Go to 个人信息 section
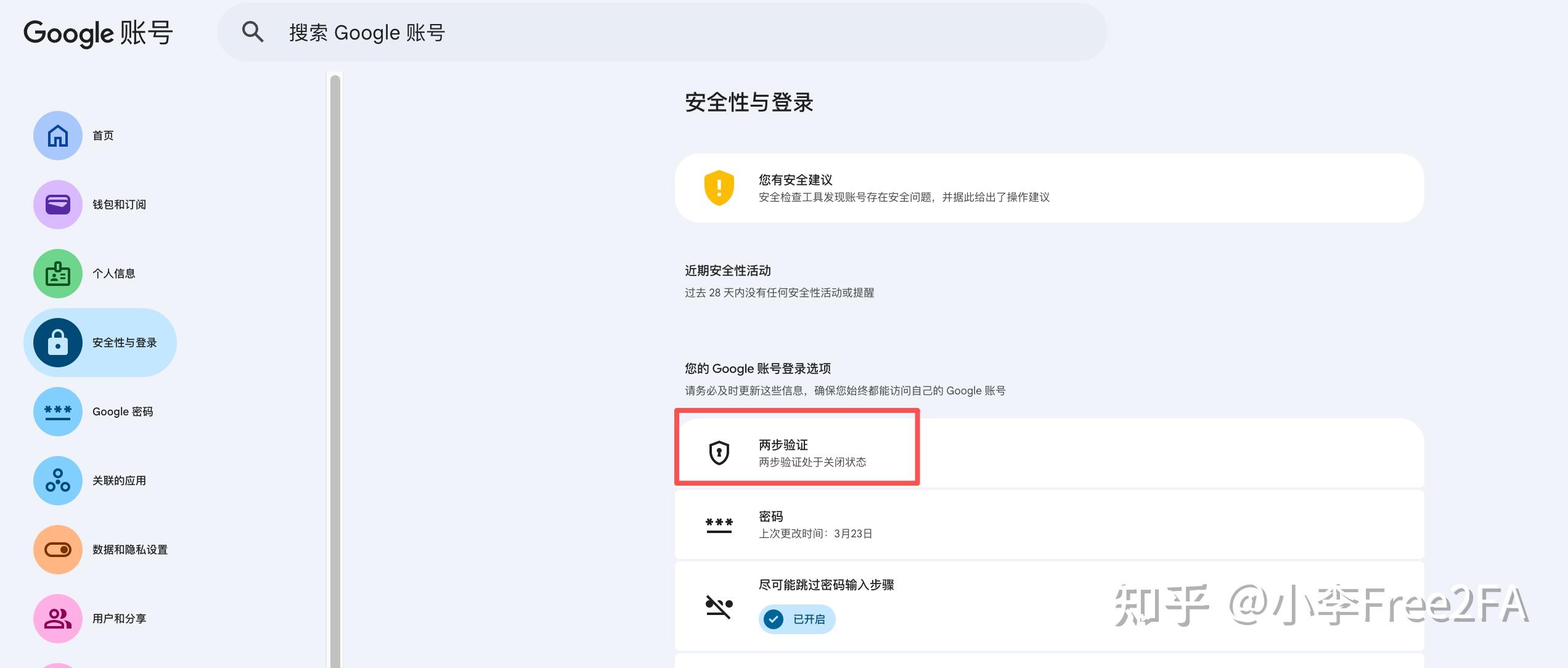The height and width of the screenshot is (668, 1568). [x=114, y=274]
